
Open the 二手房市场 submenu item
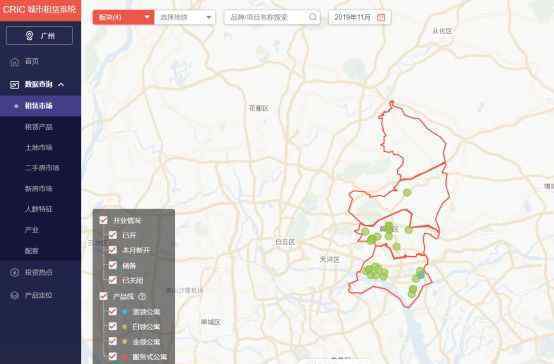click(42, 168)
